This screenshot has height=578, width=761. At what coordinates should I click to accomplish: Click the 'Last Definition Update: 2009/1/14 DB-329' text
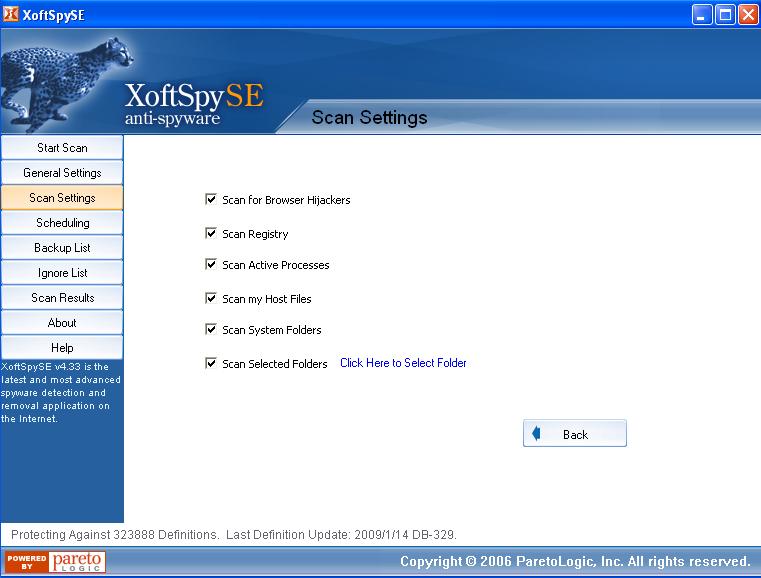(x=341, y=535)
